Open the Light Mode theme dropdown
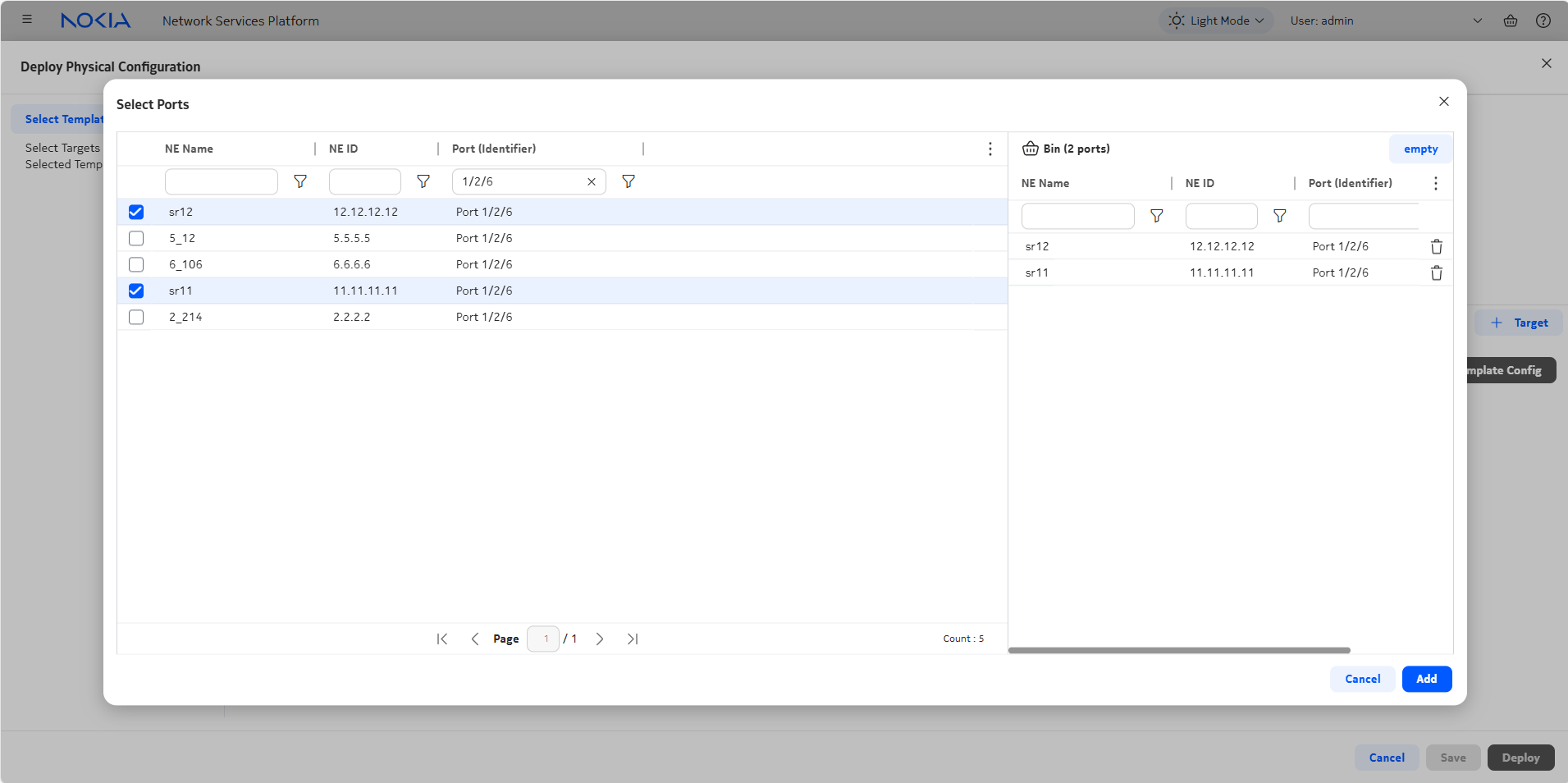Image resolution: width=1568 pixels, height=783 pixels. coord(1216,21)
